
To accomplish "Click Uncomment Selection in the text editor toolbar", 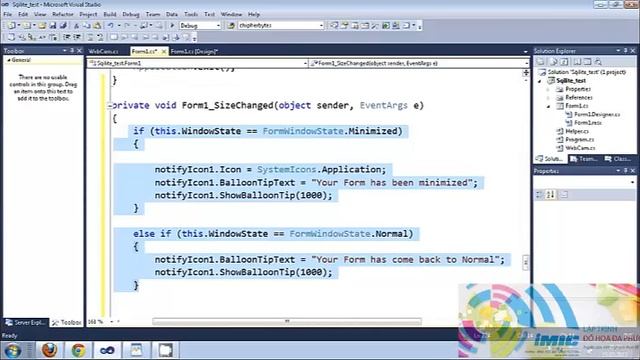I will pos(100,37).
